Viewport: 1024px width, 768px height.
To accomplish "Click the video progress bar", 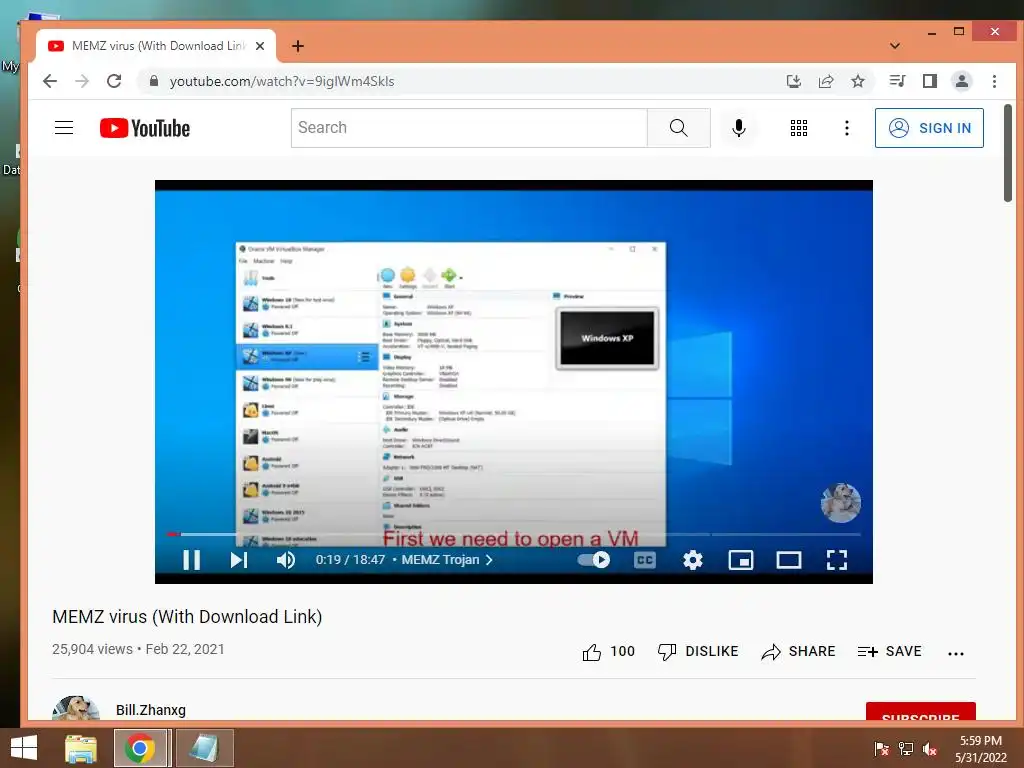I will pyautogui.click(x=513, y=534).
